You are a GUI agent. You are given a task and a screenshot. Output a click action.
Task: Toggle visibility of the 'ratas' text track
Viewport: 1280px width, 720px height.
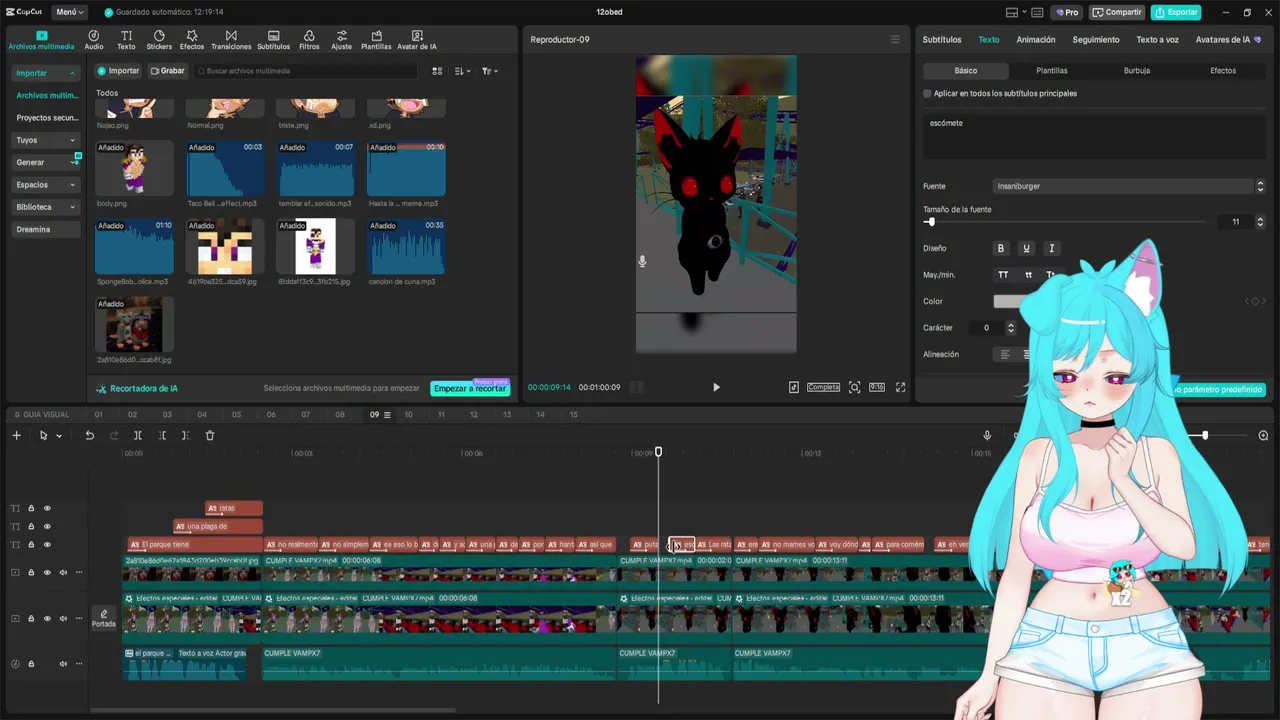pyautogui.click(x=47, y=508)
